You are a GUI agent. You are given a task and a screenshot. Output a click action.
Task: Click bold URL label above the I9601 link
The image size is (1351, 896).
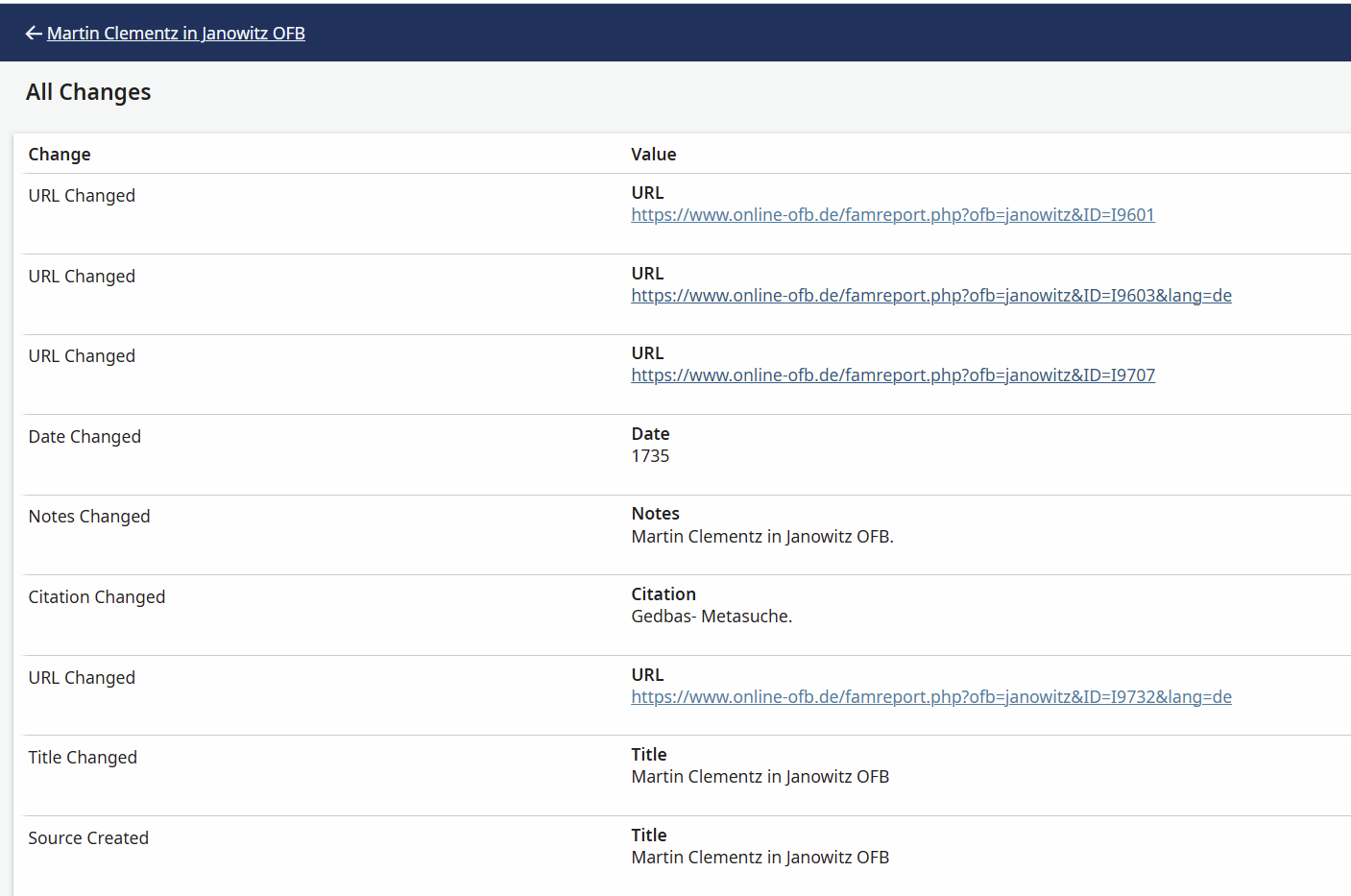click(x=647, y=193)
